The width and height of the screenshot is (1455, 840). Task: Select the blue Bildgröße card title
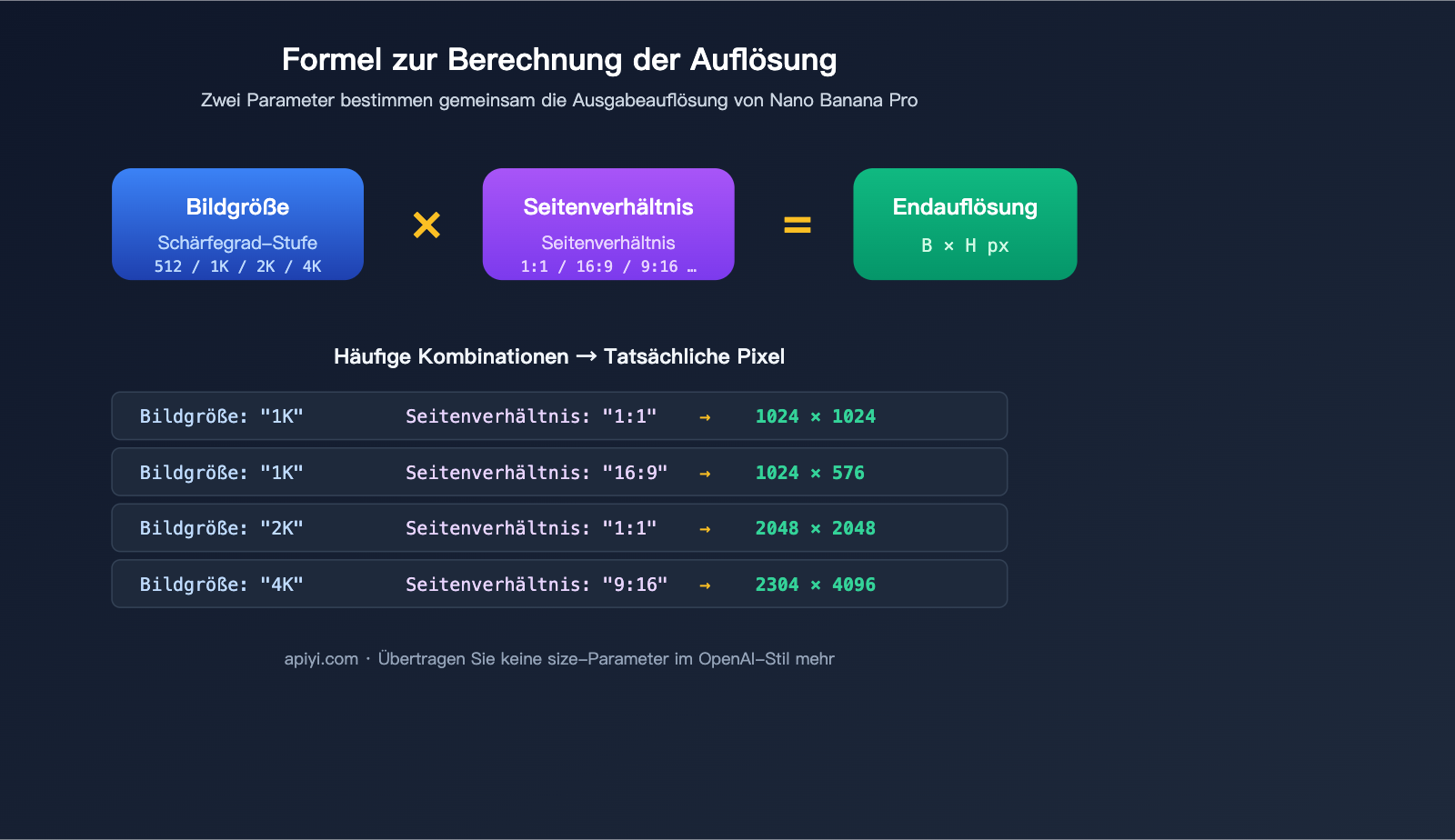tap(237, 207)
